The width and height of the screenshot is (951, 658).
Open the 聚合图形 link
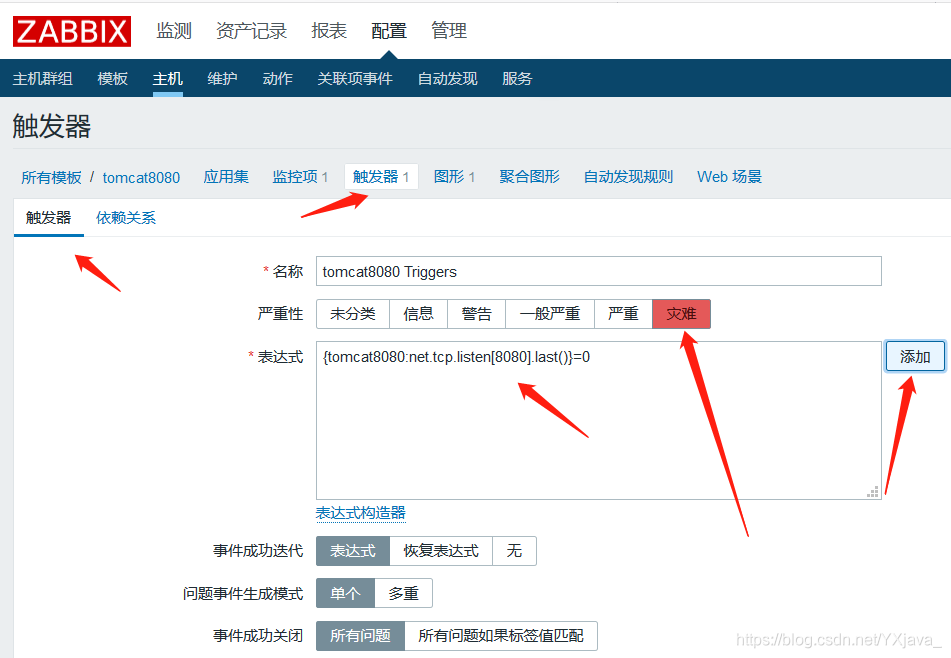(x=529, y=176)
